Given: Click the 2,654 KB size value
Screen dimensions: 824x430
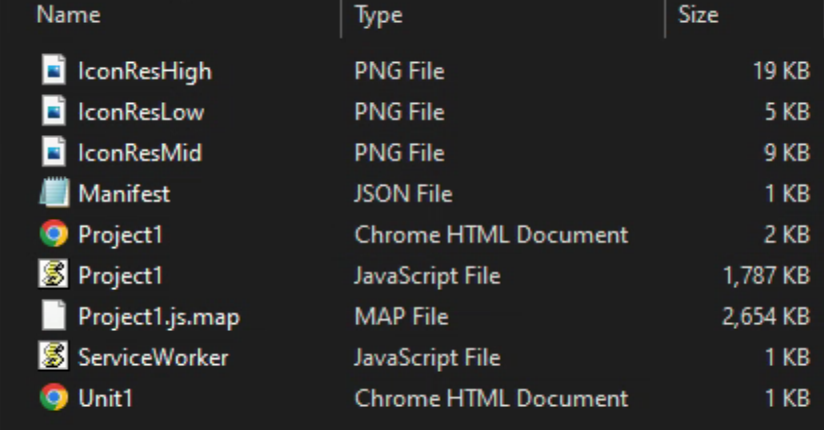Looking at the screenshot, I should [x=766, y=316].
